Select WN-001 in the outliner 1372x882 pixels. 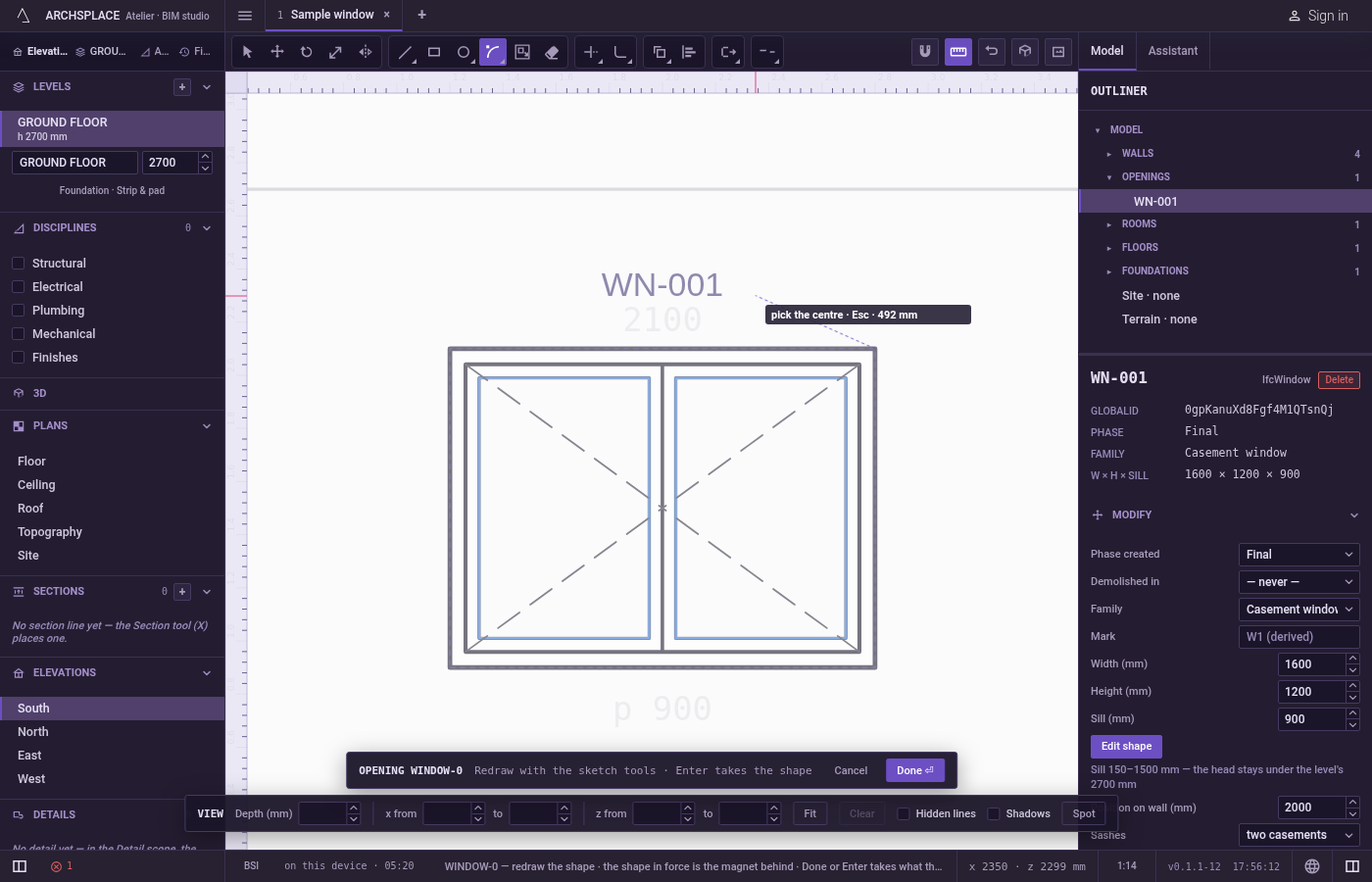1225,201
